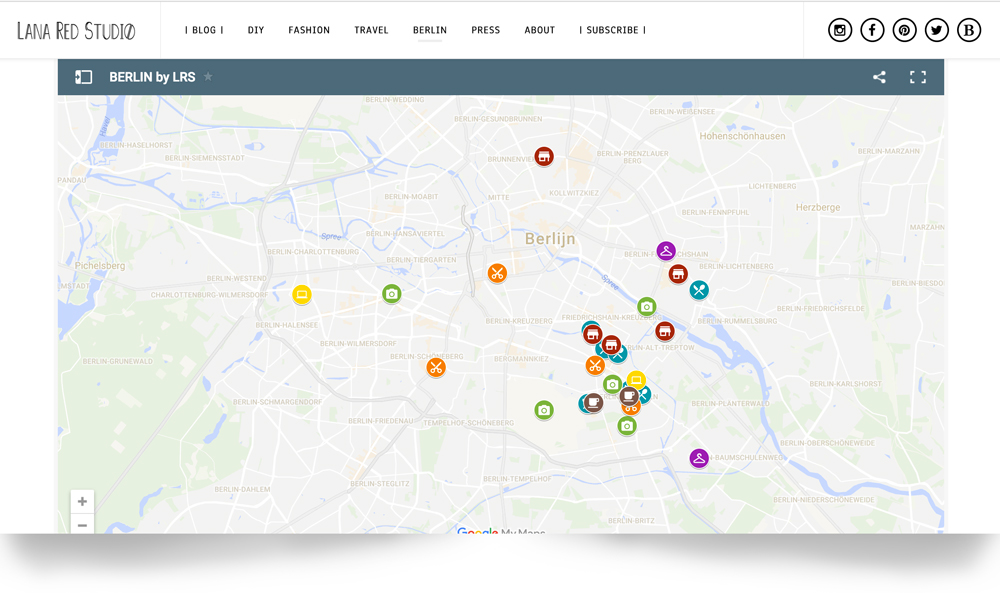Select purple hanger marker near Baumschulenweg

699,458
